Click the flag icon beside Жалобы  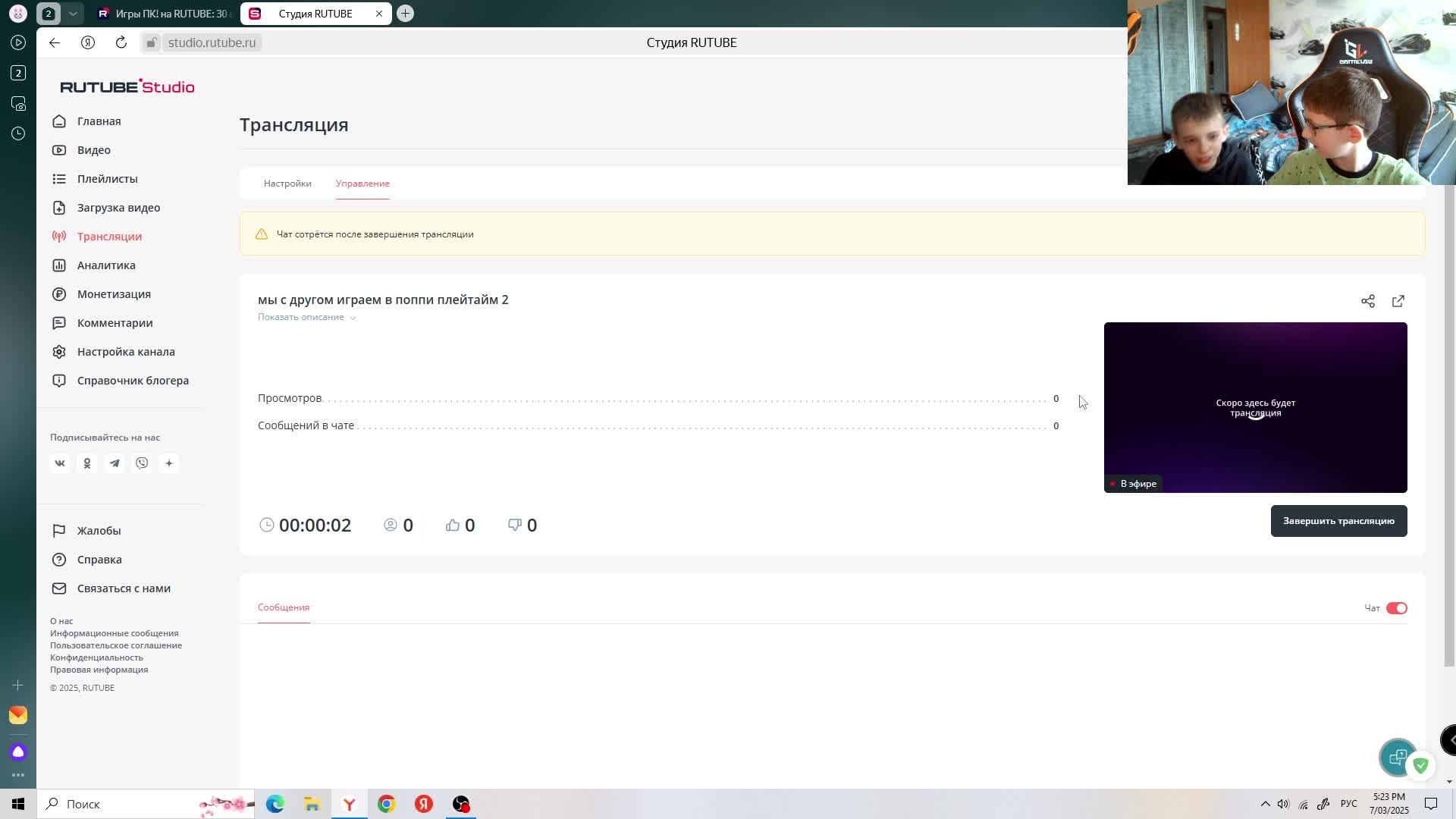click(x=59, y=531)
